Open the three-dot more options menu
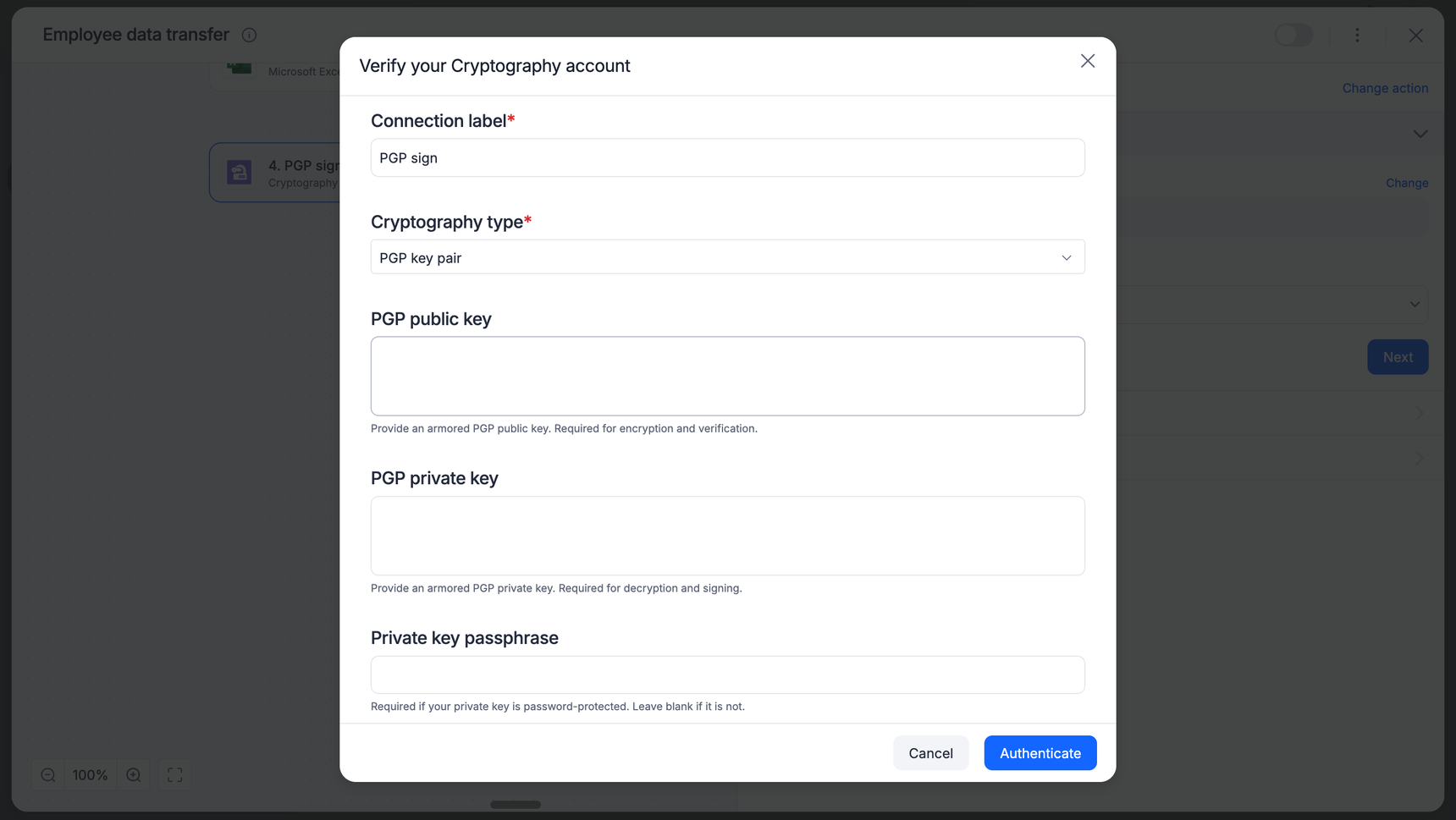The width and height of the screenshot is (1456, 820). click(x=1357, y=35)
